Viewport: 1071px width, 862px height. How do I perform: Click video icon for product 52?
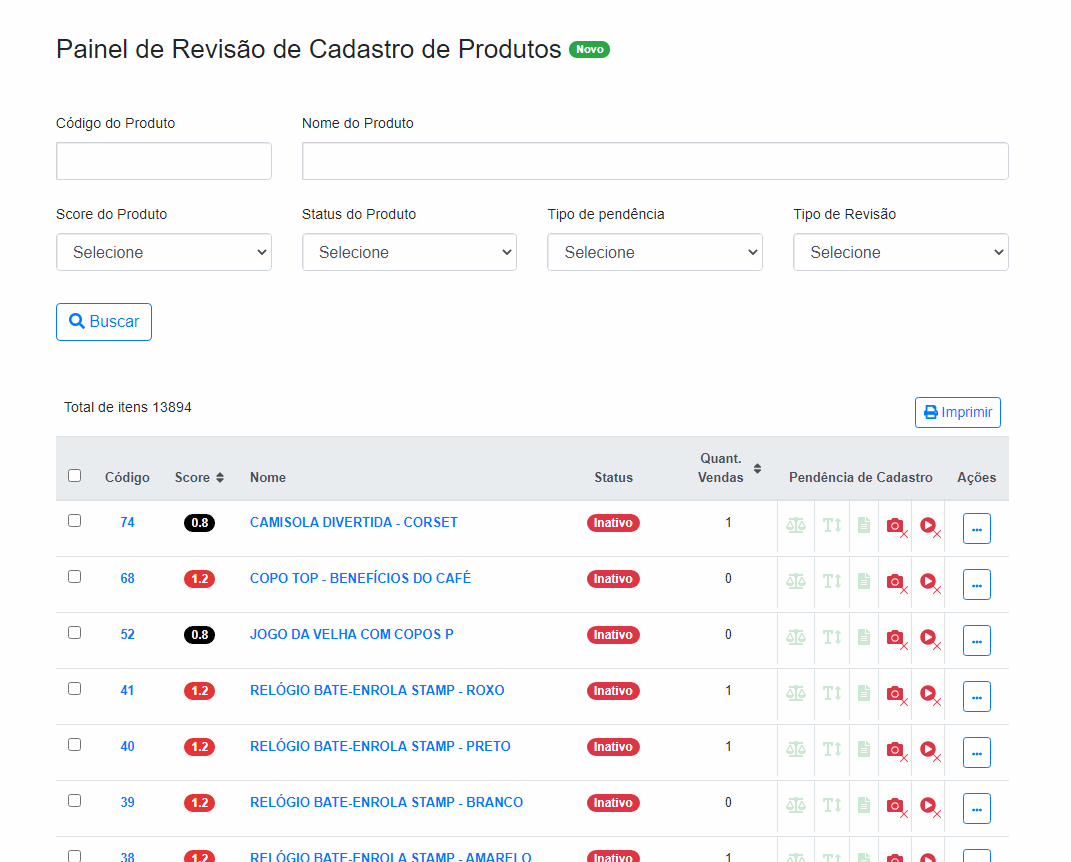pyautogui.click(x=930, y=639)
